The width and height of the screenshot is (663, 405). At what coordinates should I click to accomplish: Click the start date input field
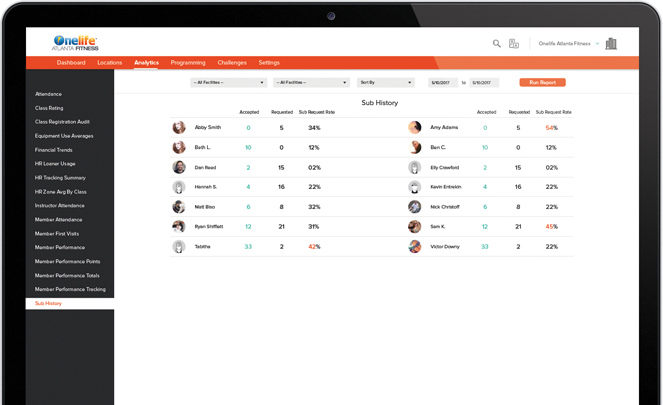pos(443,83)
